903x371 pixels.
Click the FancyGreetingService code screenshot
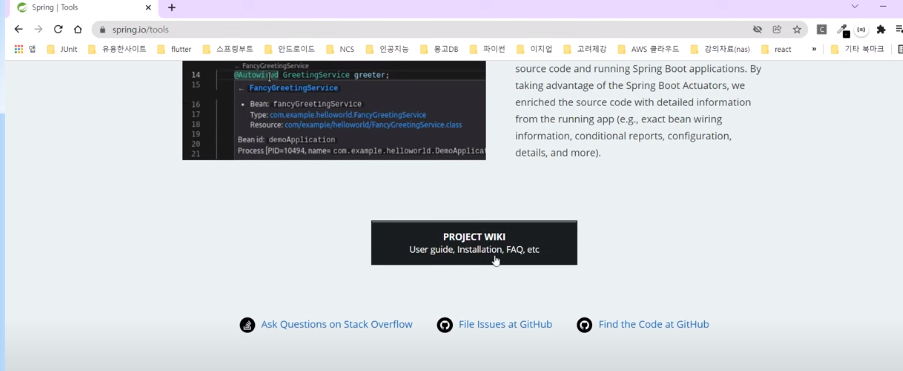pos(334,110)
